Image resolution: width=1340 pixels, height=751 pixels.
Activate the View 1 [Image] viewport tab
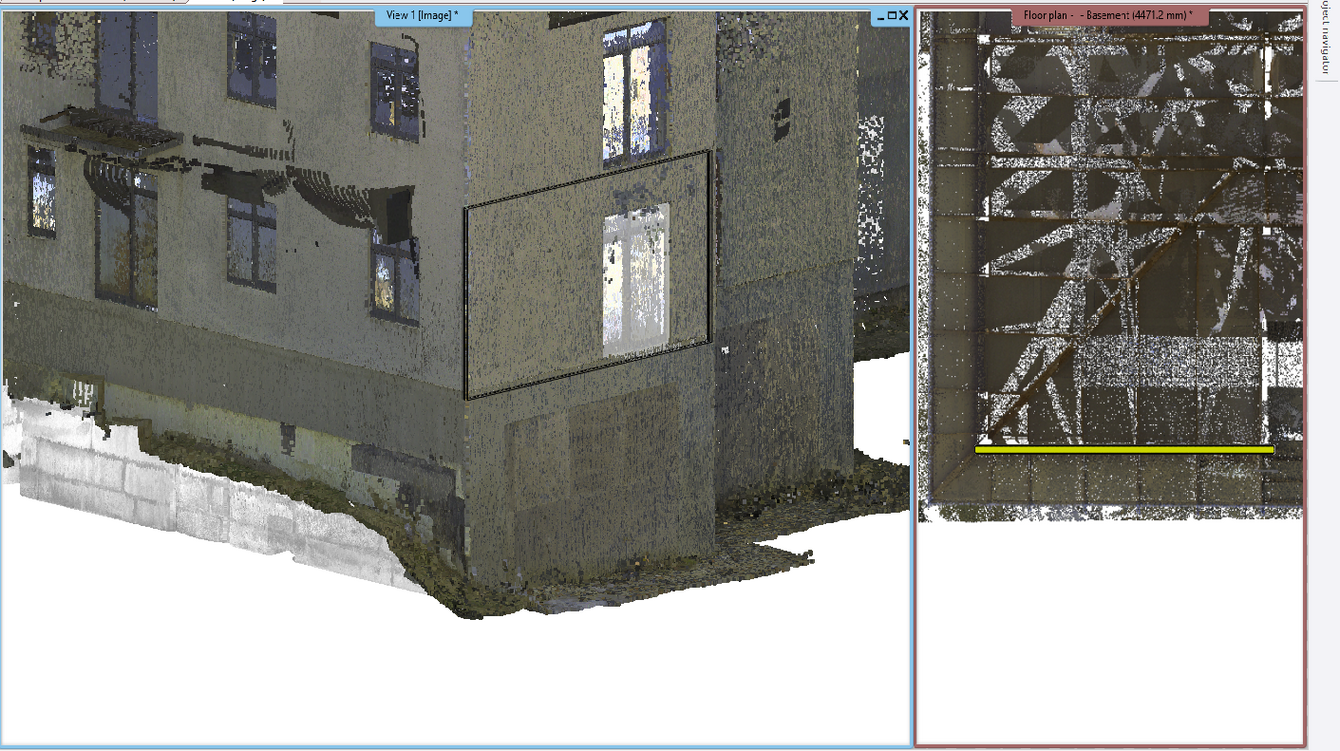point(422,15)
